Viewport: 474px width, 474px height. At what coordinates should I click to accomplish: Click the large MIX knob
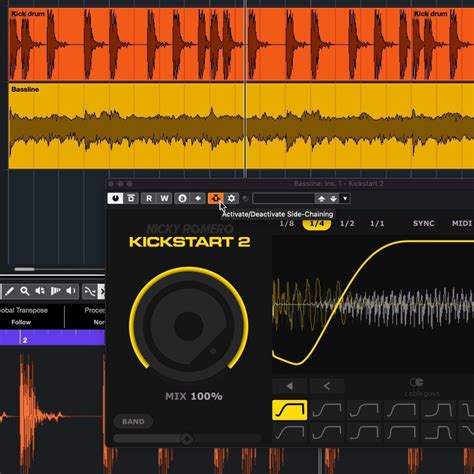pyautogui.click(x=189, y=325)
